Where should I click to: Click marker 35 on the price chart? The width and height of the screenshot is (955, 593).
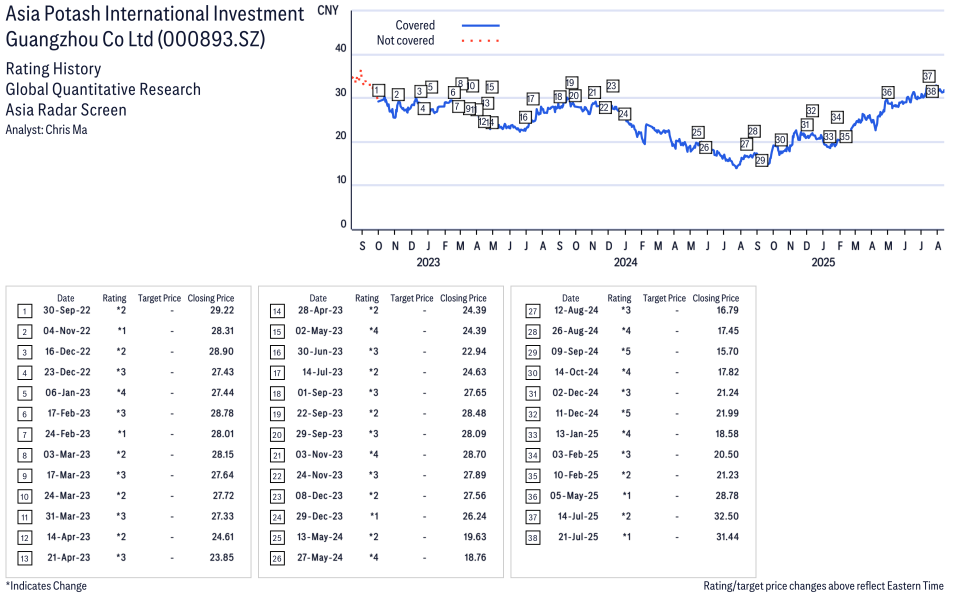845,136
